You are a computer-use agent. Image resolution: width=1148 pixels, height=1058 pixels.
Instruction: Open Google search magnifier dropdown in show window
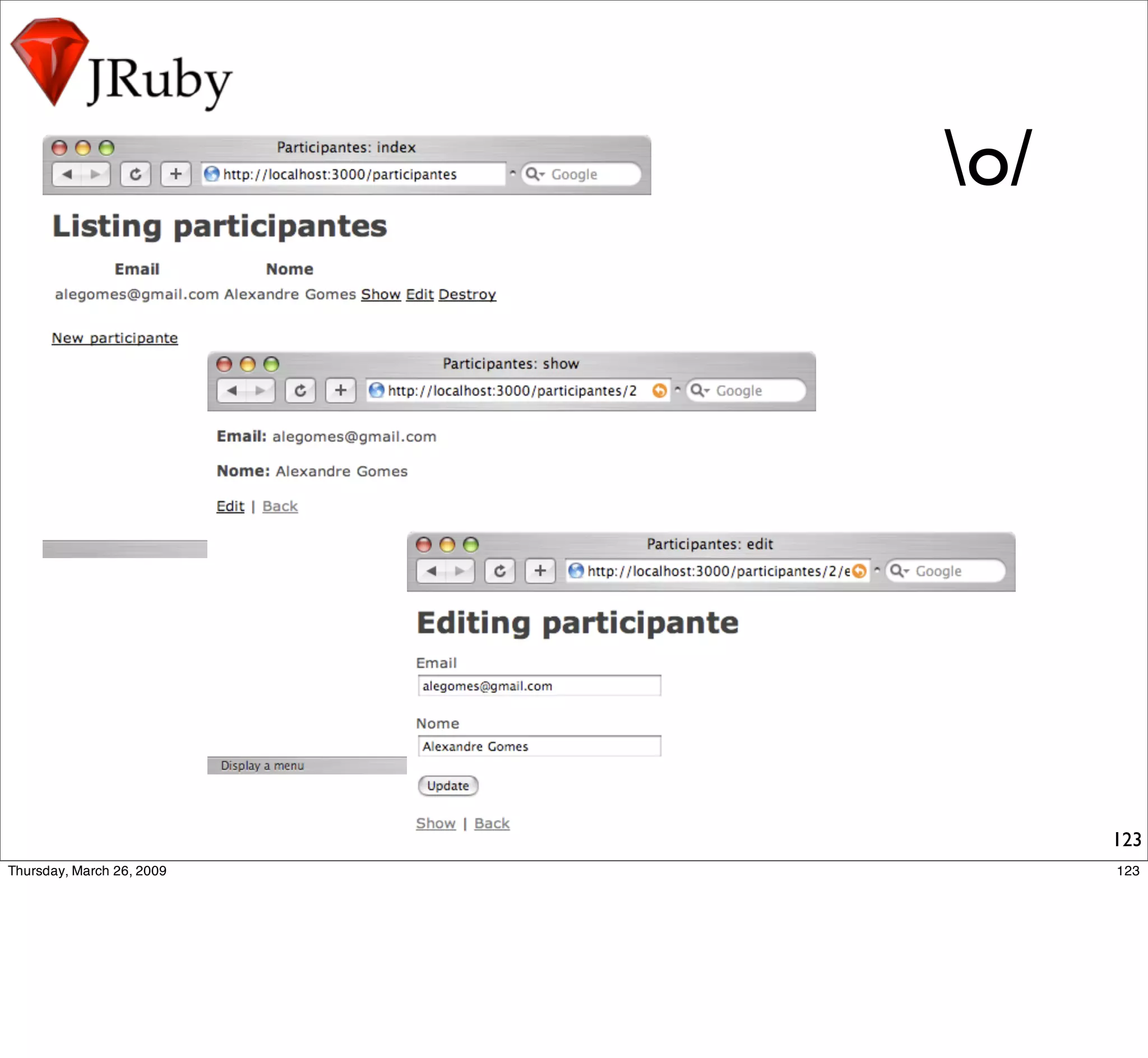(700, 391)
